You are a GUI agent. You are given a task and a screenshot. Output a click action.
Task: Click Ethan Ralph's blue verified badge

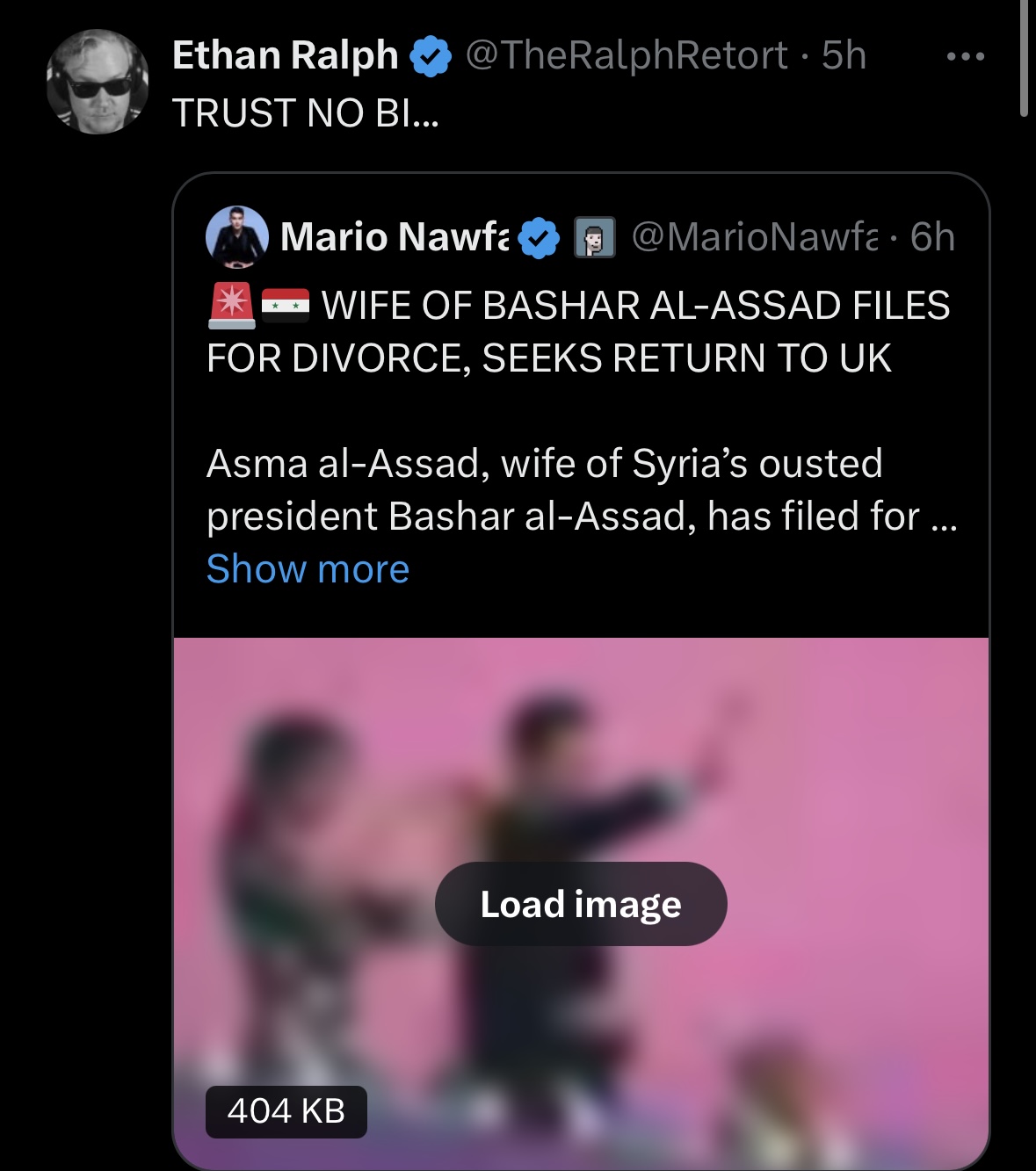431,56
